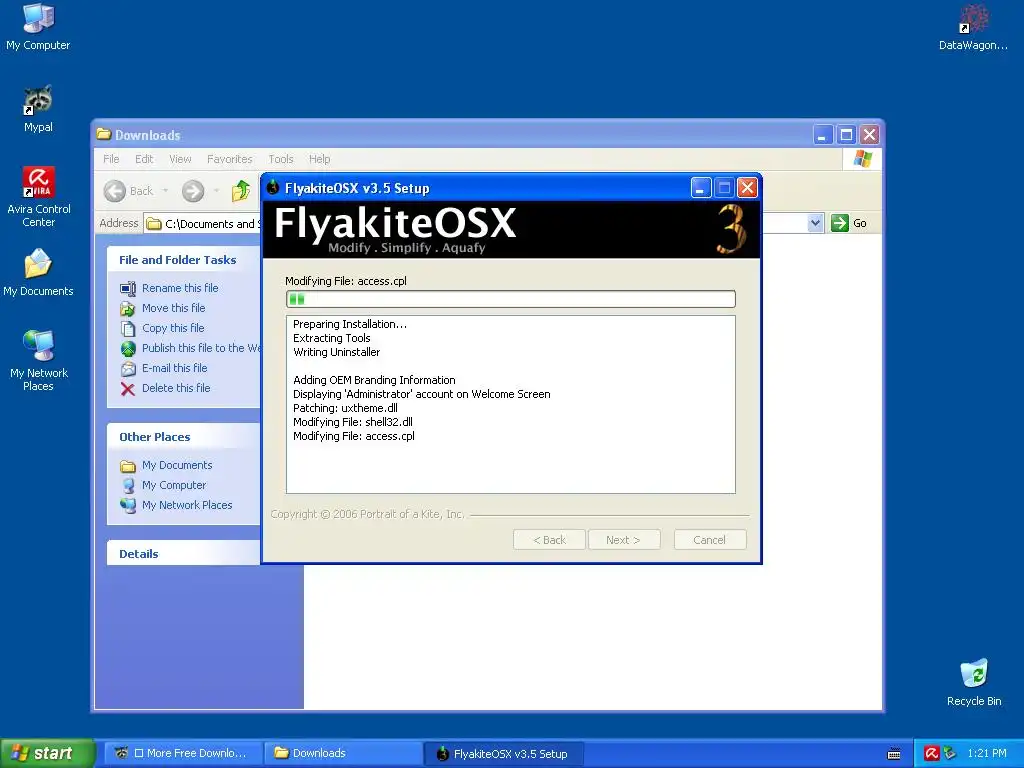This screenshot has width=1024, height=768.
Task: Click the green shield tray icon beside Avira
Action: pyautogui.click(x=950, y=753)
